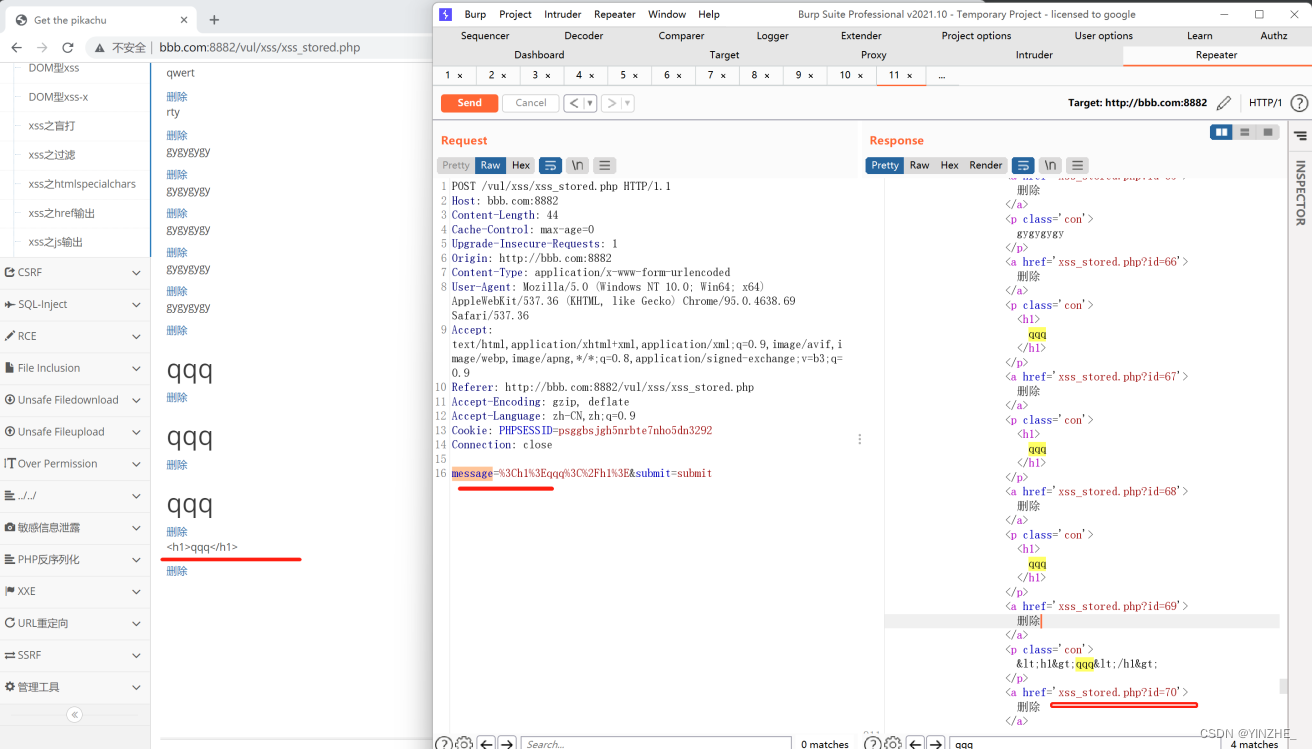This screenshot has height=749, width=1312.
Task: Switch to the Extender tab
Action: point(861,35)
